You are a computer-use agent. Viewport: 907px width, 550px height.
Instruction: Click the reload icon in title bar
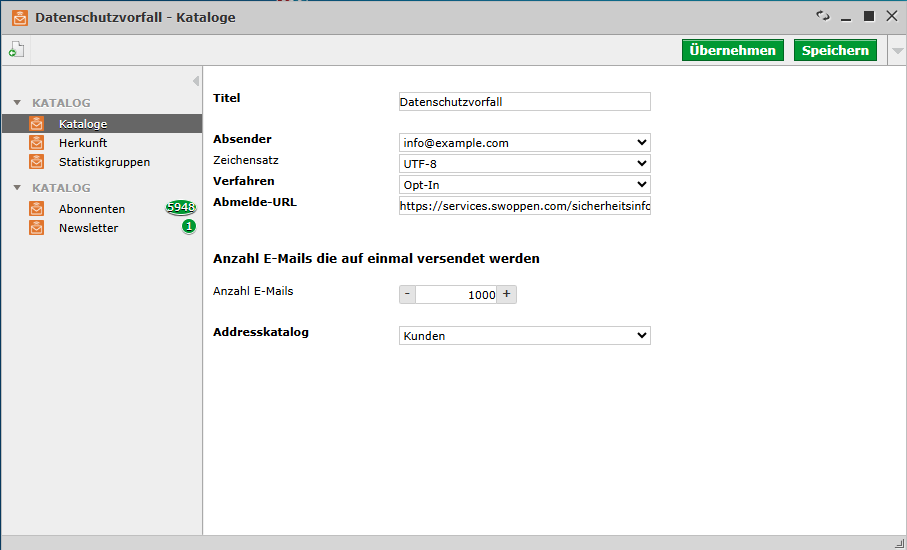pos(823,16)
